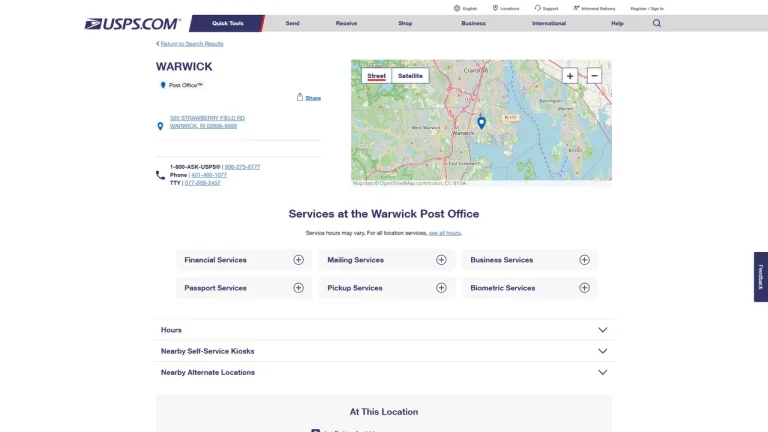Open the International menu
Screen dimensions: 768x432
pyautogui.click(x=549, y=23)
